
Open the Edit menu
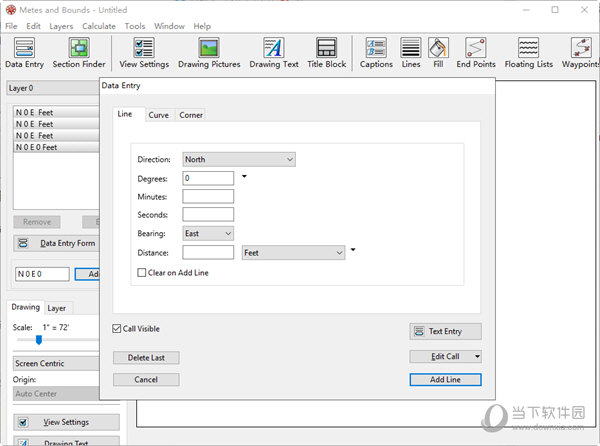pyautogui.click(x=33, y=26)
